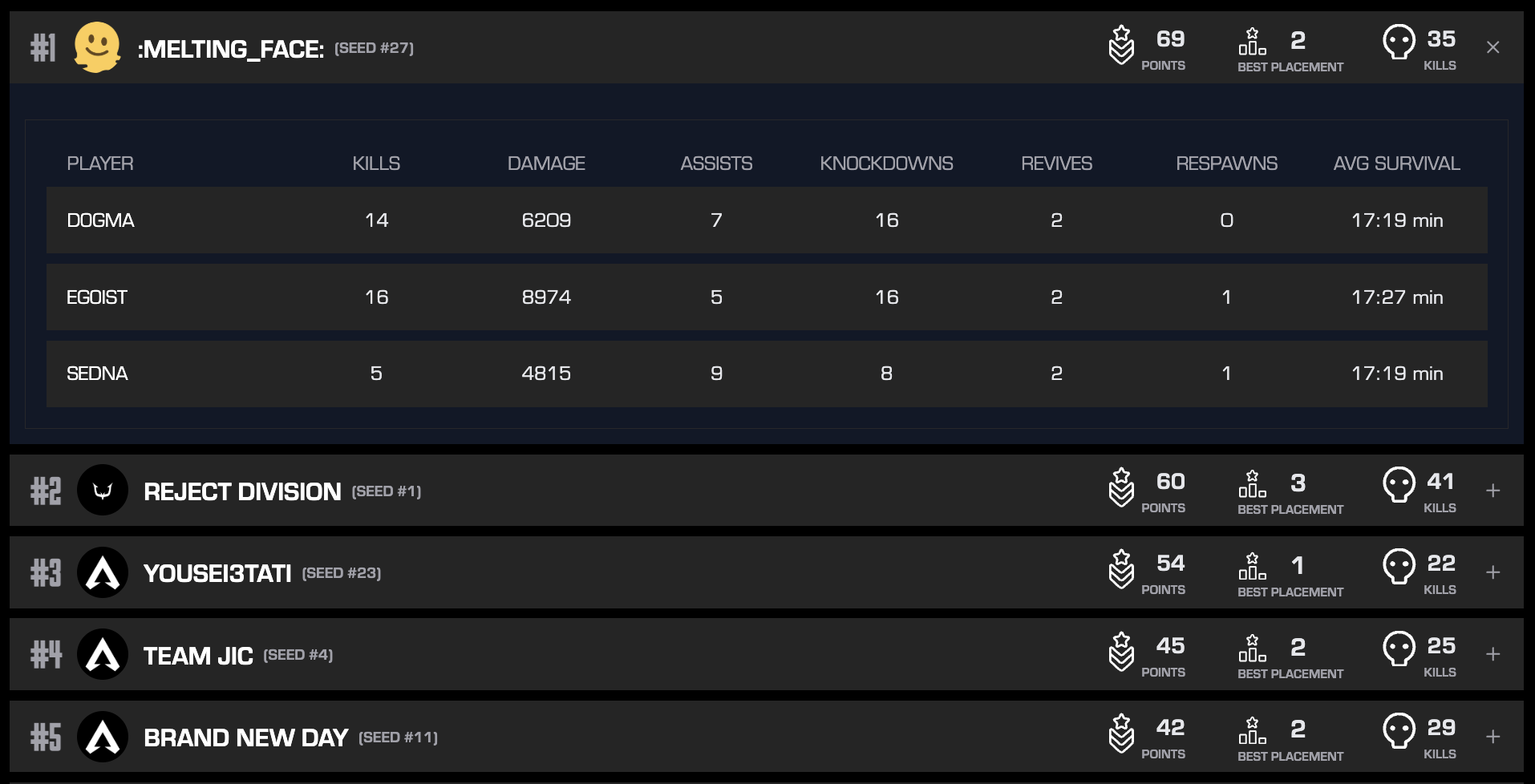The height and width of the screenshot is (784, 1535).
Task: Click Brand New Day's Apex logo icon
Action: click(103, 737)
